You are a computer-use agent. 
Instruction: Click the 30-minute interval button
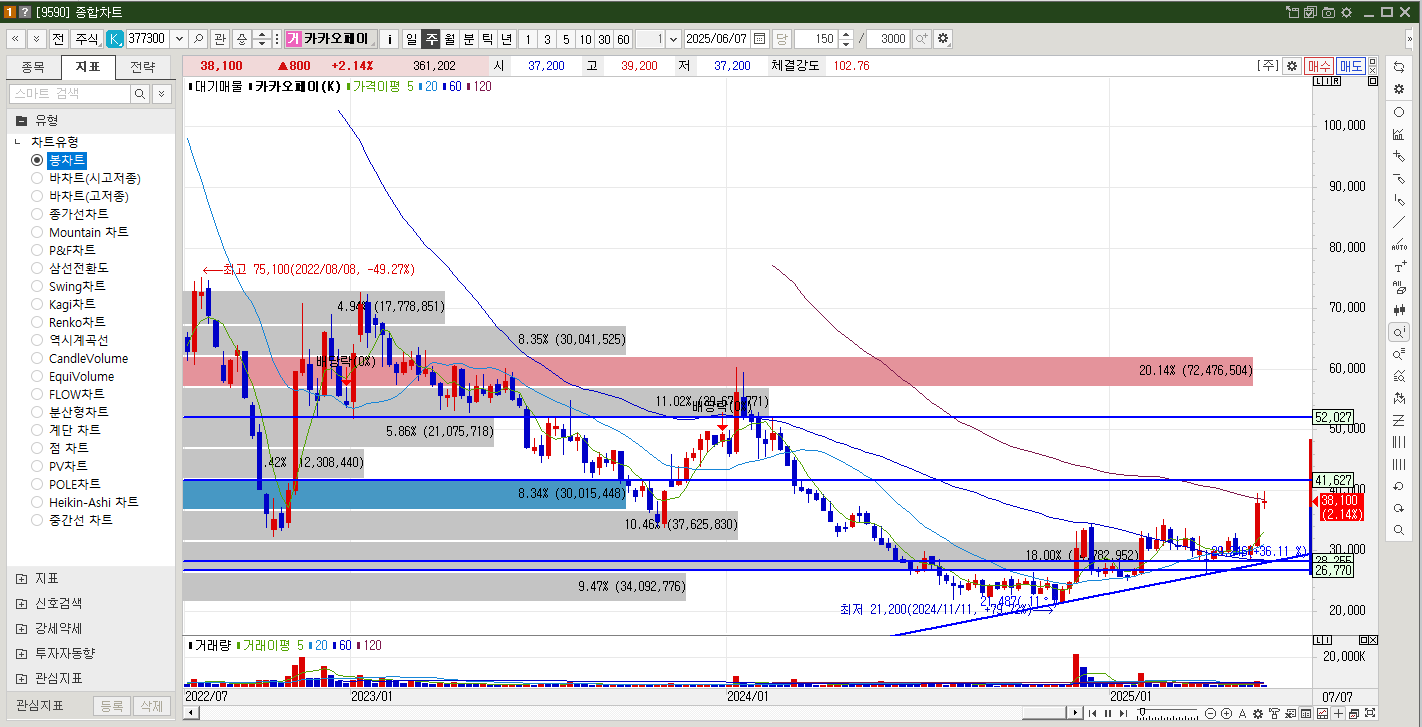[x=604, y=38]
